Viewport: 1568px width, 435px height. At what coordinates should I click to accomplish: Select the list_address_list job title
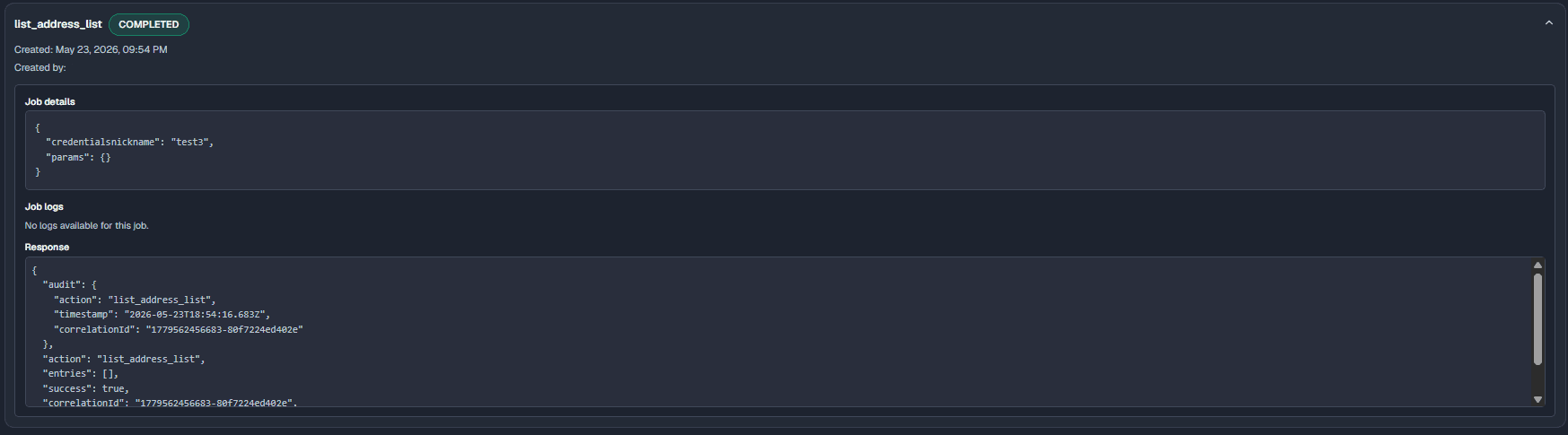(58, 24)
